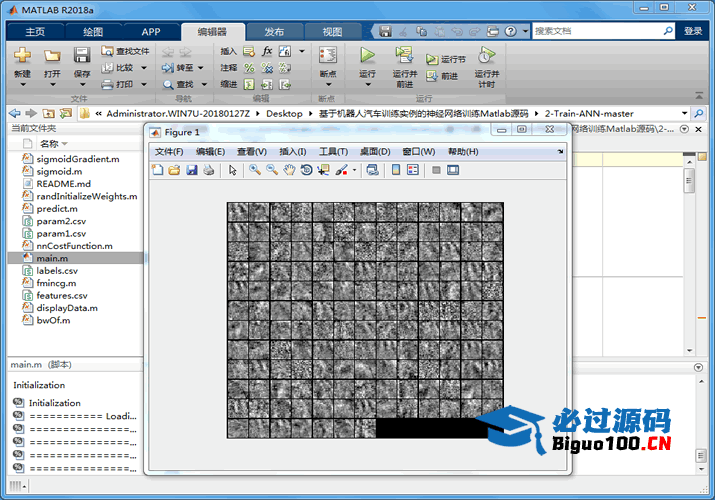
Task: Click the 查找文件 find files button
Action: (x=125, y=51)
